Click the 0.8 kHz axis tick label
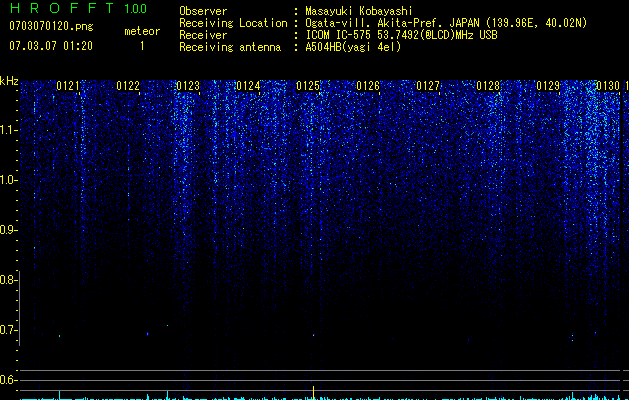Viewport: 629px width, 400px height. 8,280
